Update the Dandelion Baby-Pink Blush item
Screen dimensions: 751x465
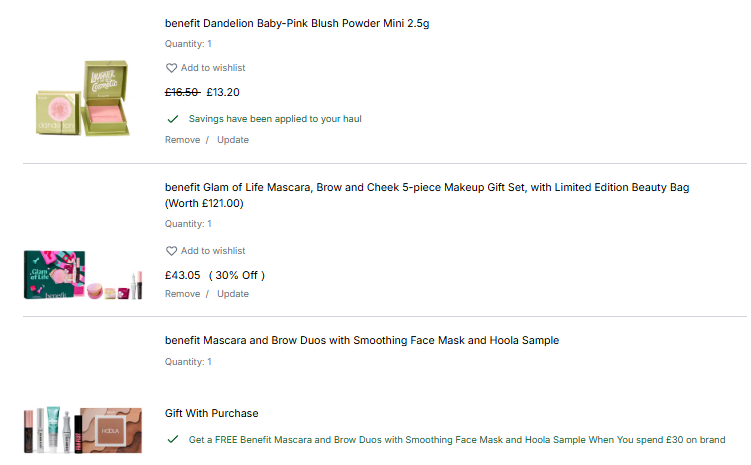tap(233, 140)
